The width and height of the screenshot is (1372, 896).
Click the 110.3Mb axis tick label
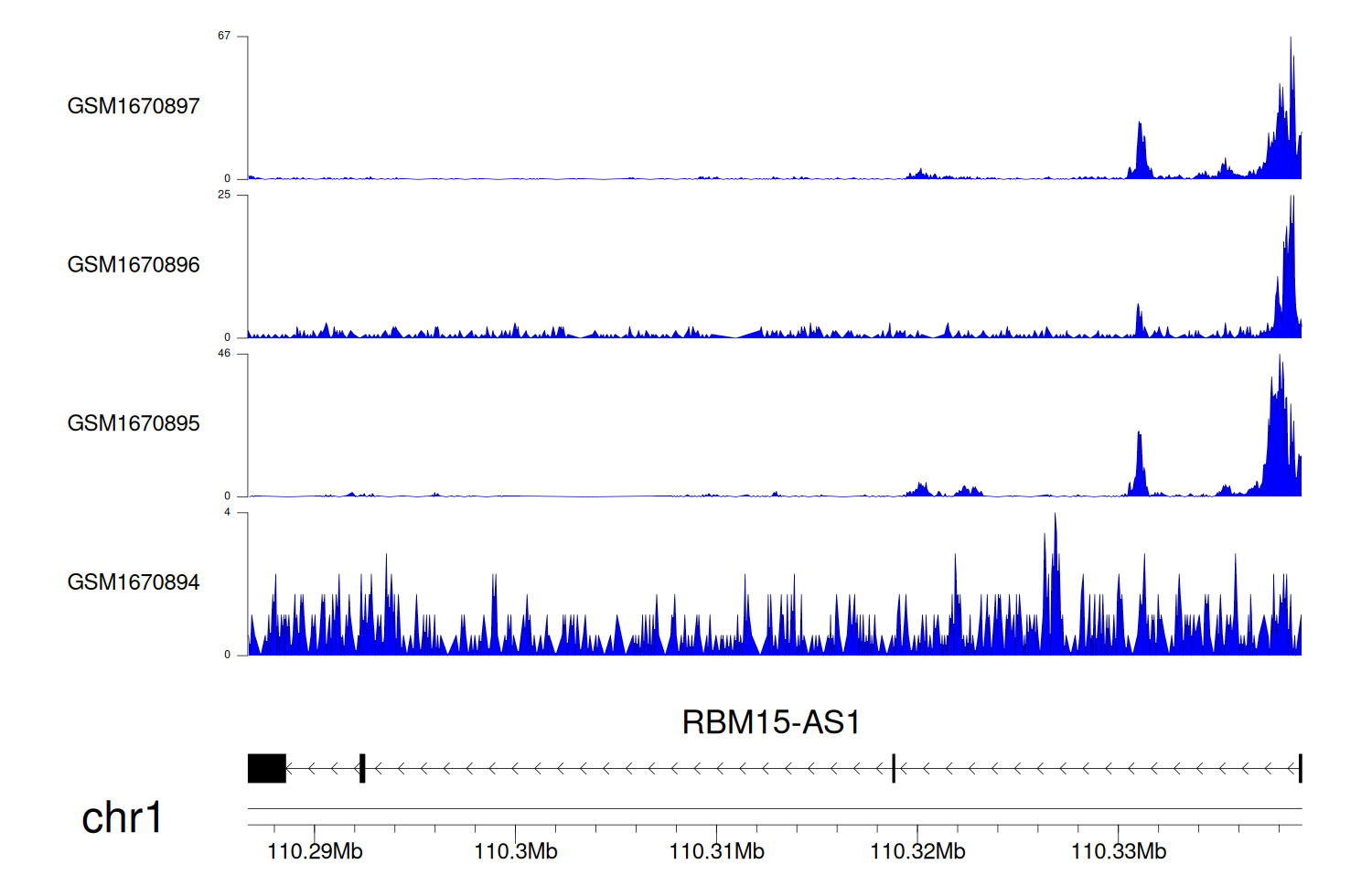tap(515, 852)
